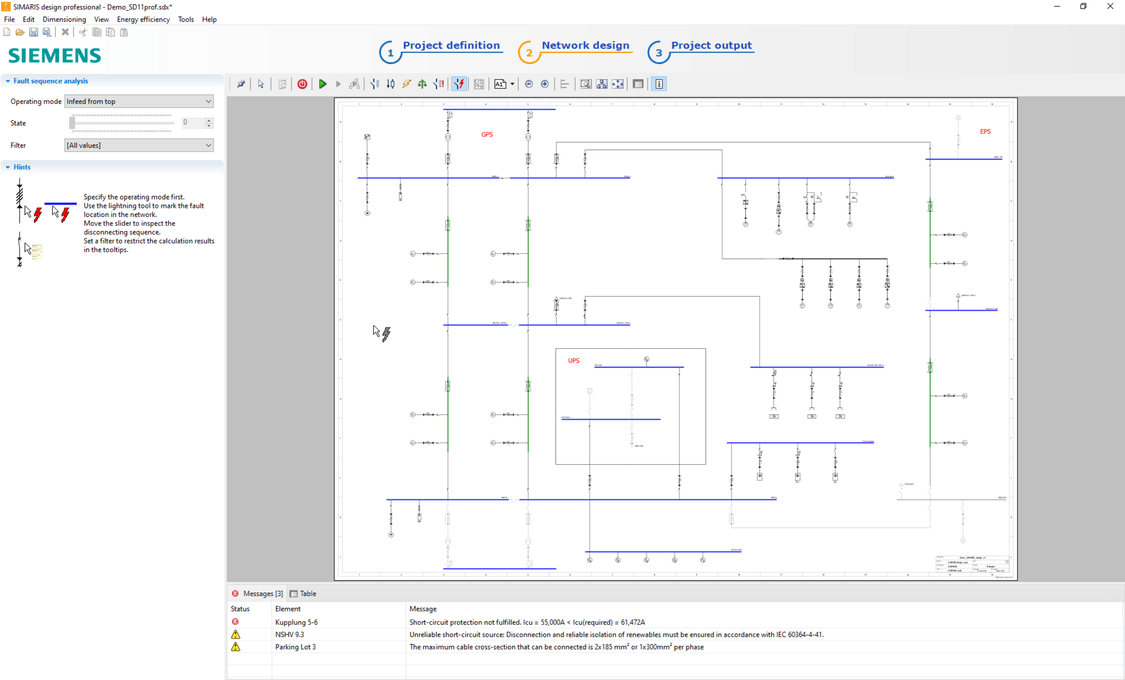Click the zoom in toolbar icon
1125x680 pixels.
pyautogui.click(x=545, y=84)
